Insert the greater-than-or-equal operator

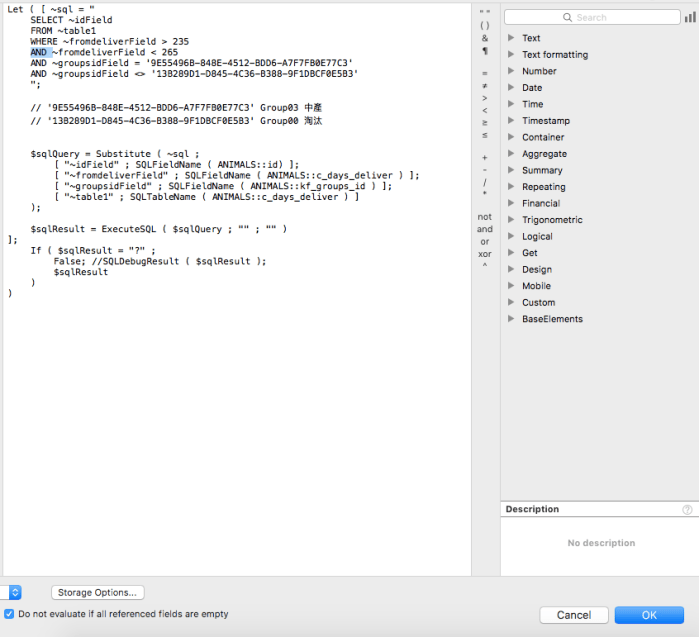click(485, 122)
